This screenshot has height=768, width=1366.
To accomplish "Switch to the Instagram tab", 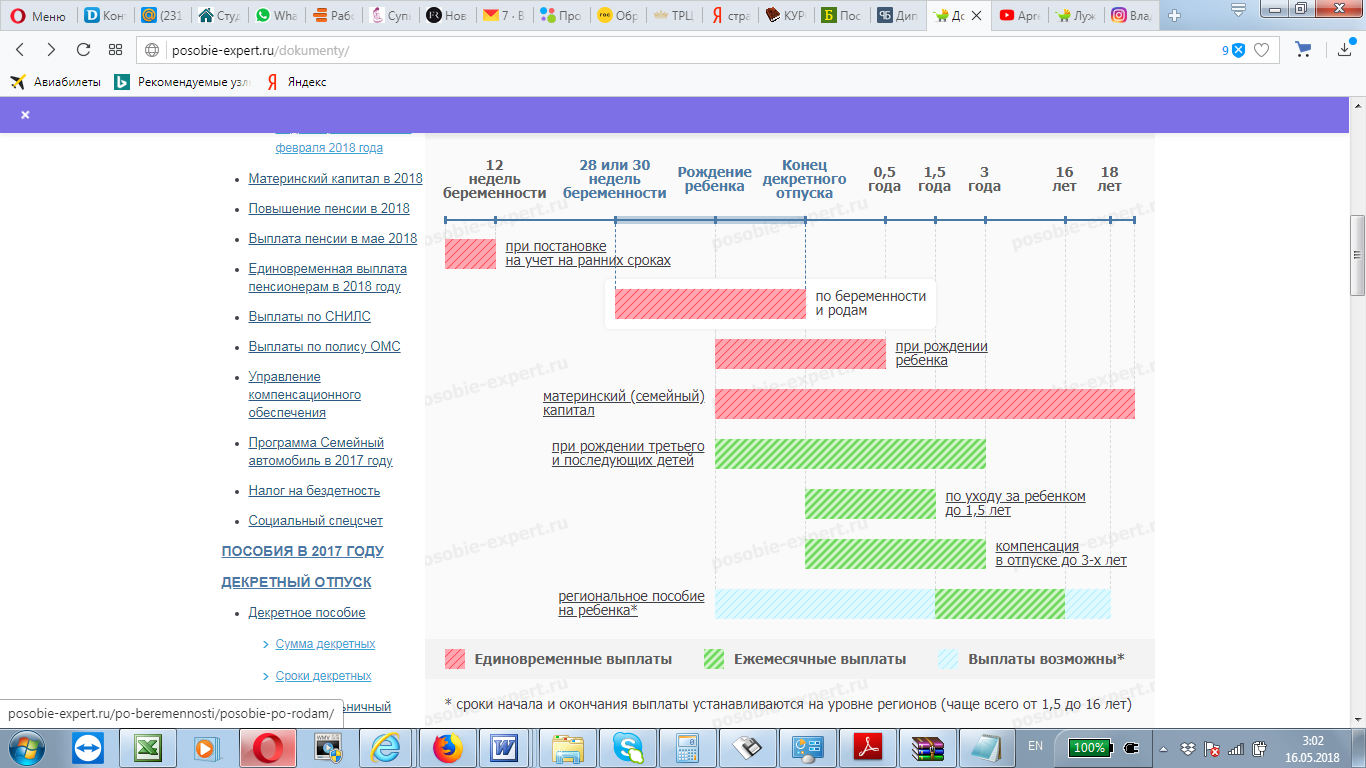I will coord(1133,16).
